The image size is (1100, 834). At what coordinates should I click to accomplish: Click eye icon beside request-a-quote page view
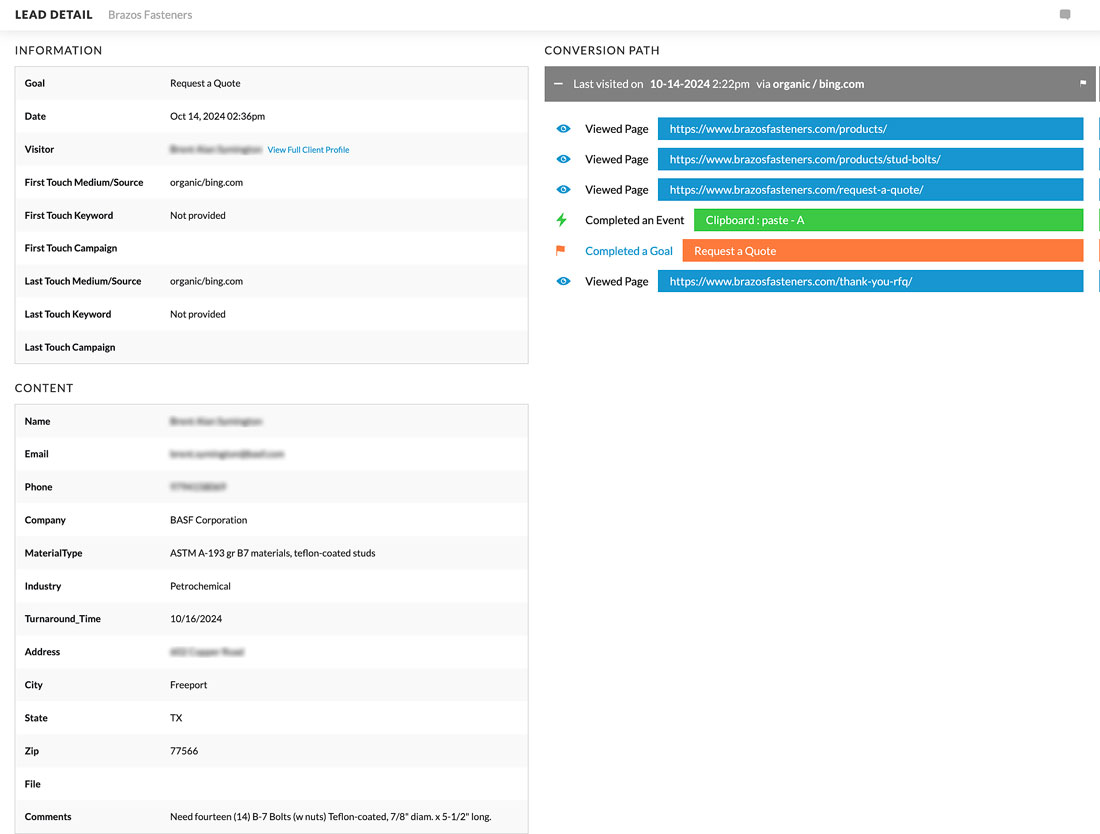click(563, 190)
